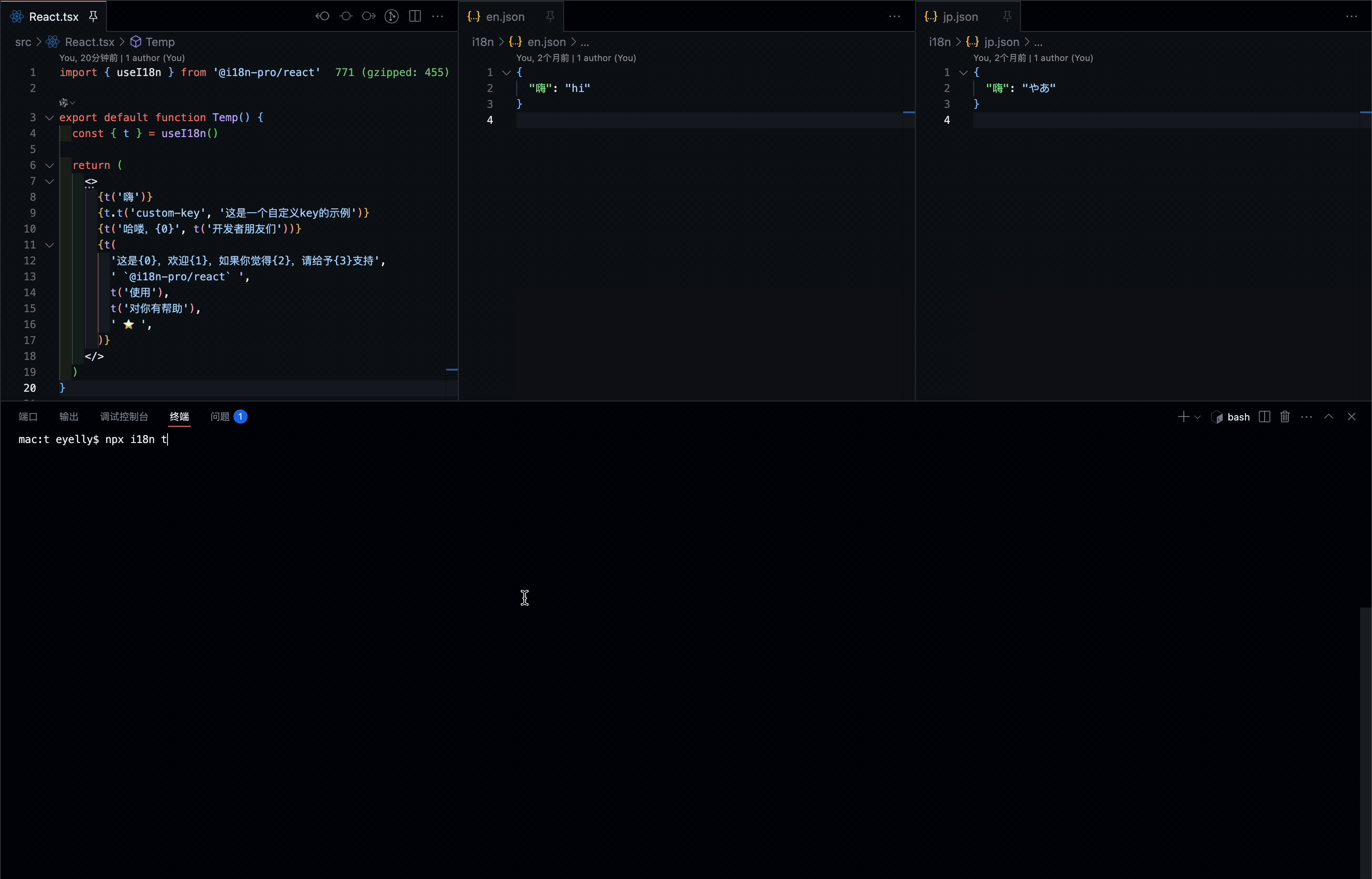Open the Git graph circled-branch icon
The height and width of the screenshot is (879, 1372).
click(392, 16)
